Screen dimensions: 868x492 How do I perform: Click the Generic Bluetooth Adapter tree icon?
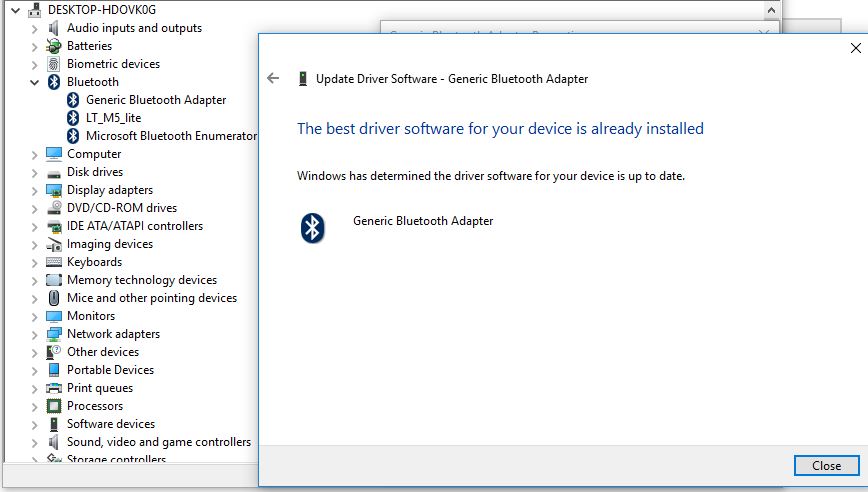(73, 100)
